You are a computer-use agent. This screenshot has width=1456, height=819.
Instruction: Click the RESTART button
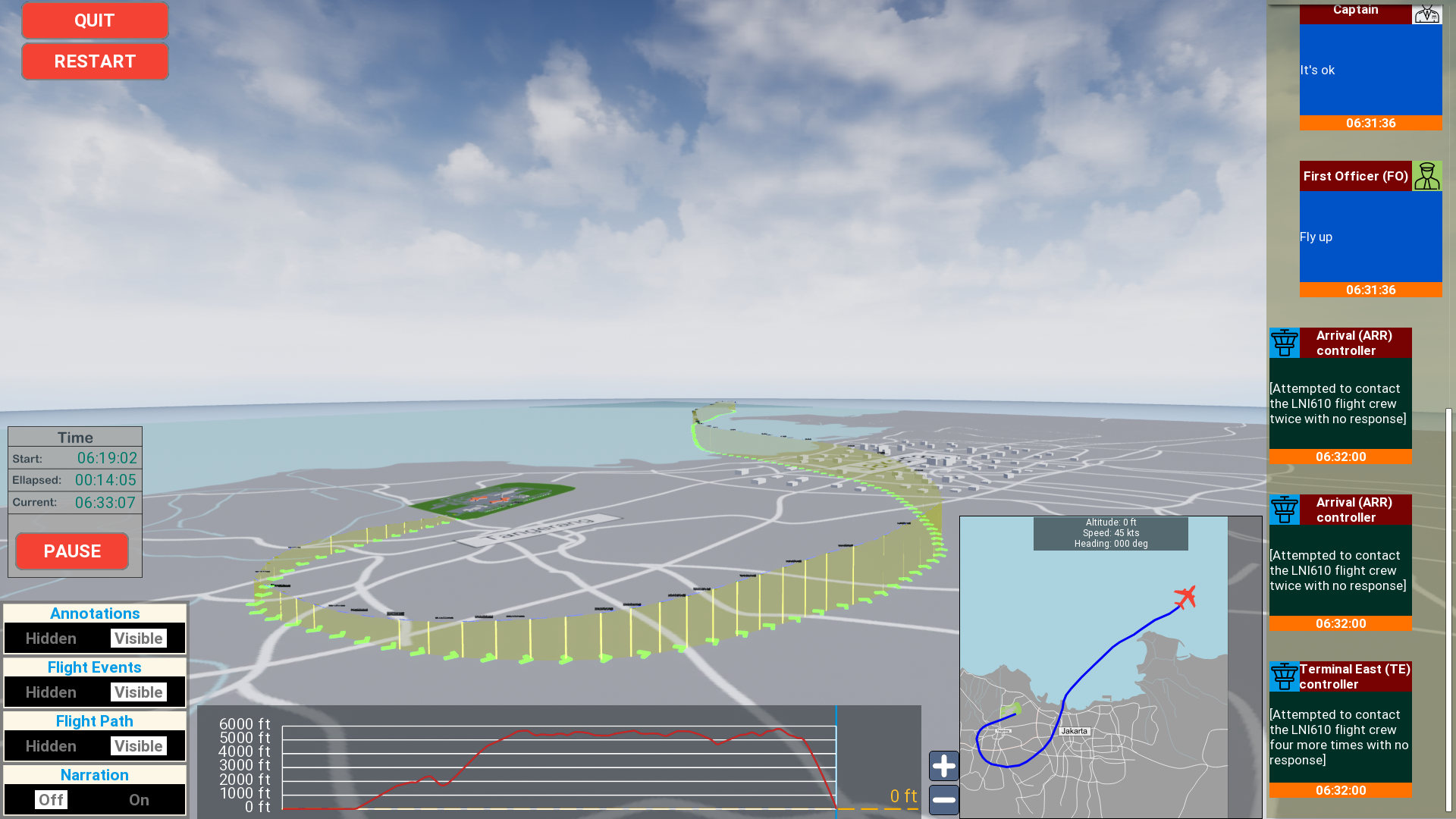pos(95,61)
